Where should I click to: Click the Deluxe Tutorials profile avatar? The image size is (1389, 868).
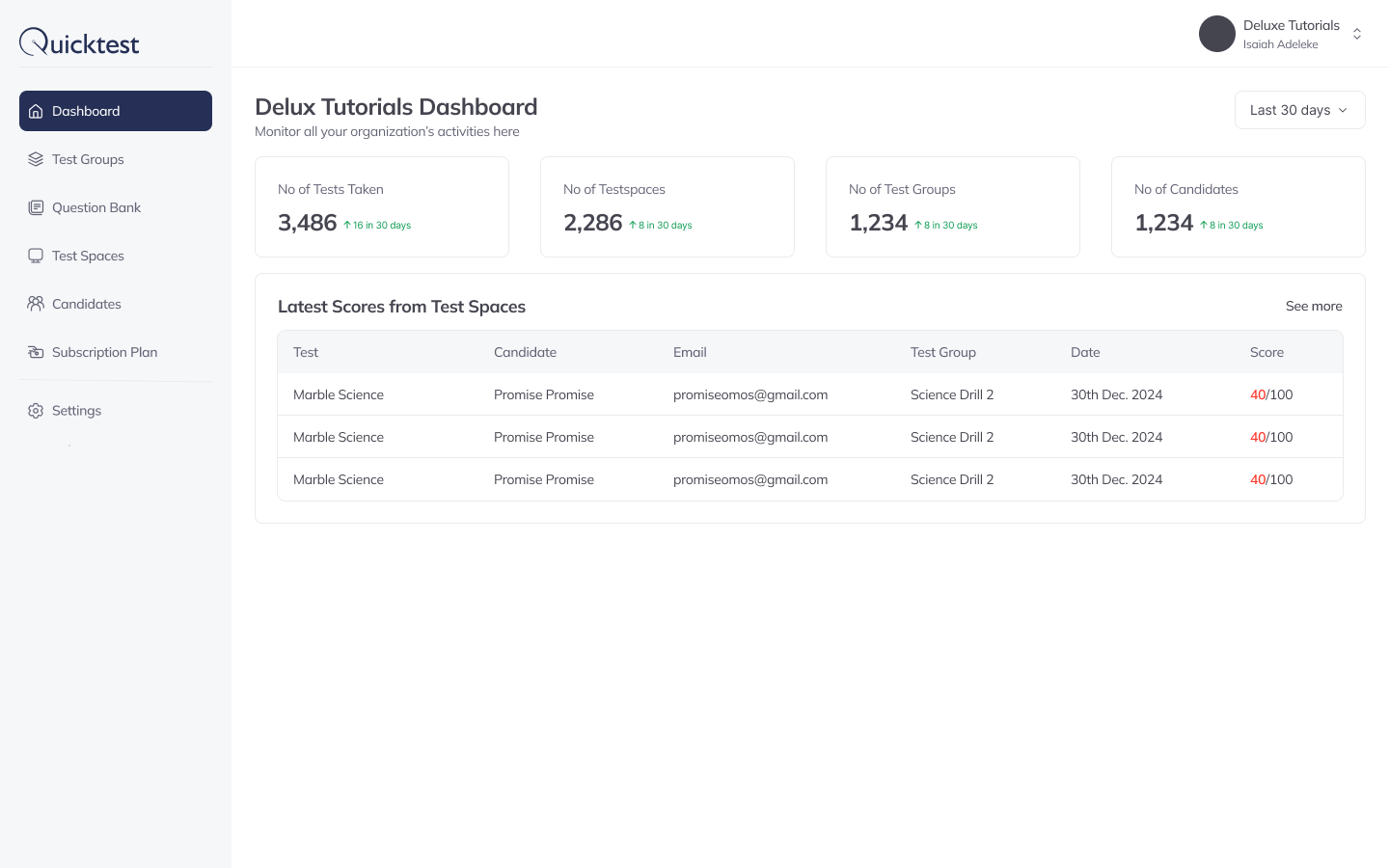(1217, 34)
